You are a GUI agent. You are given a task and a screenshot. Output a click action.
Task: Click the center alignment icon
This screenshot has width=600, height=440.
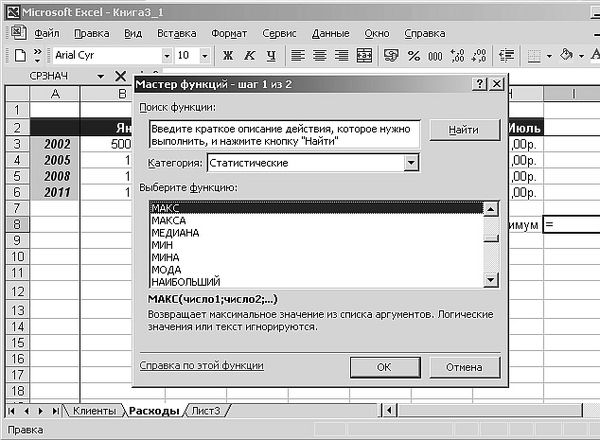point(320,55)
